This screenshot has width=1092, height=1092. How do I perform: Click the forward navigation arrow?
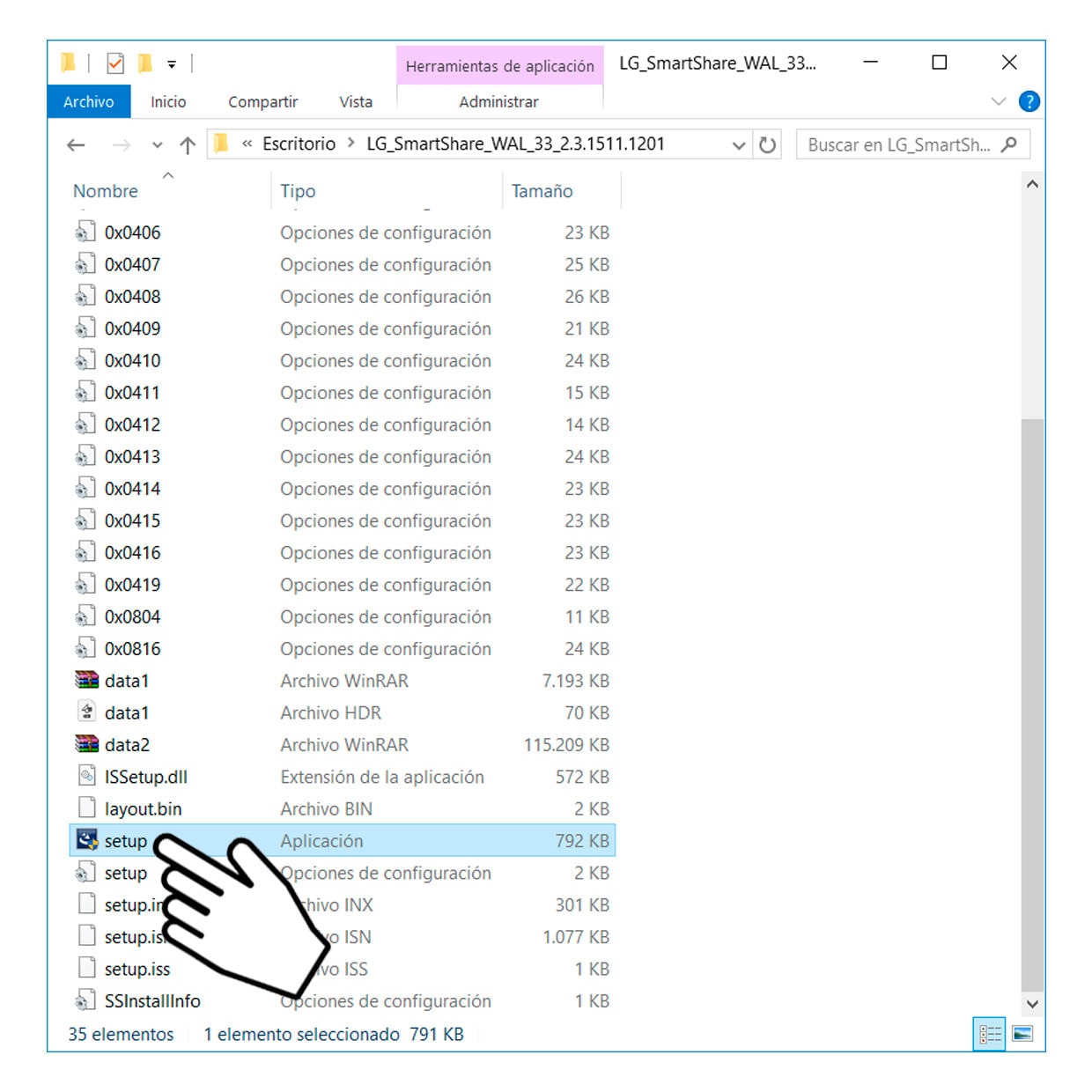coord(122,144)
